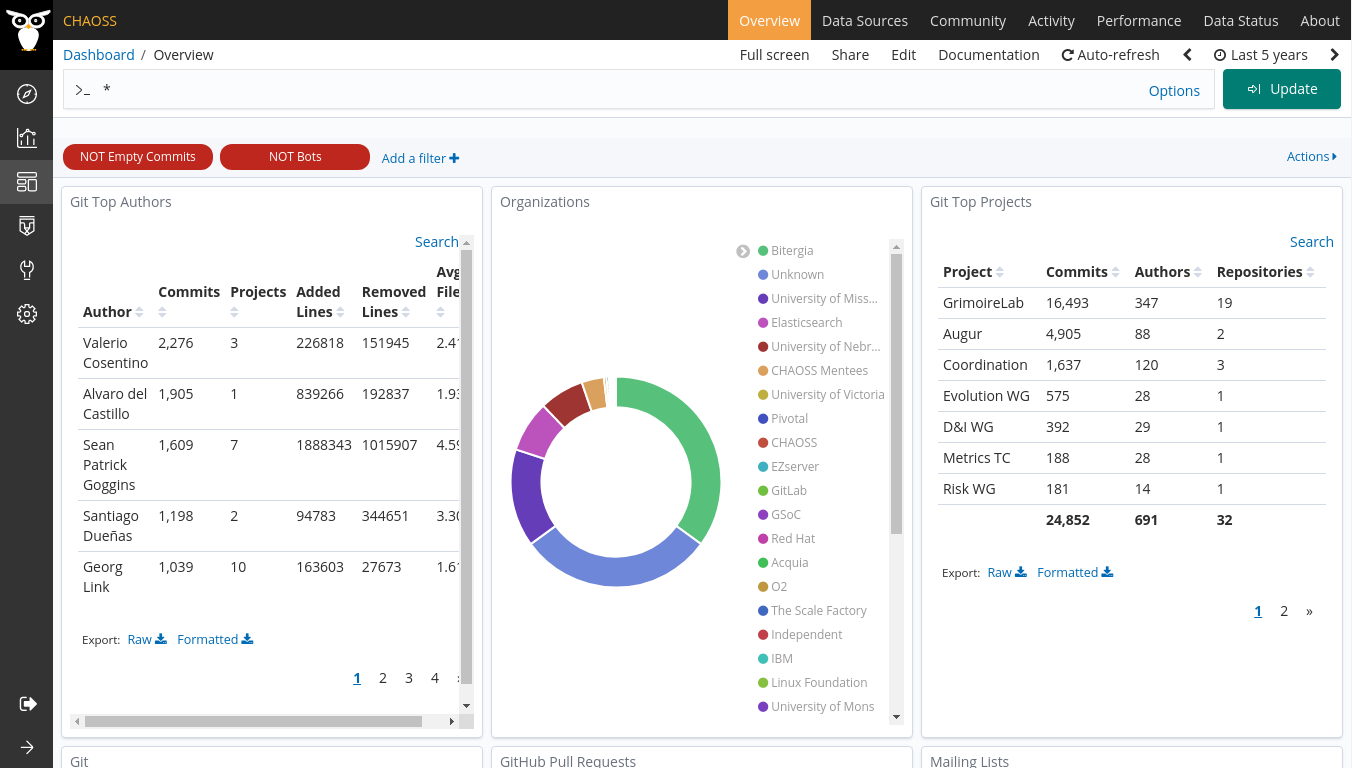Screen dimensions: 1352x768
Task: Open the About menu
Action: coord(1320,20)
